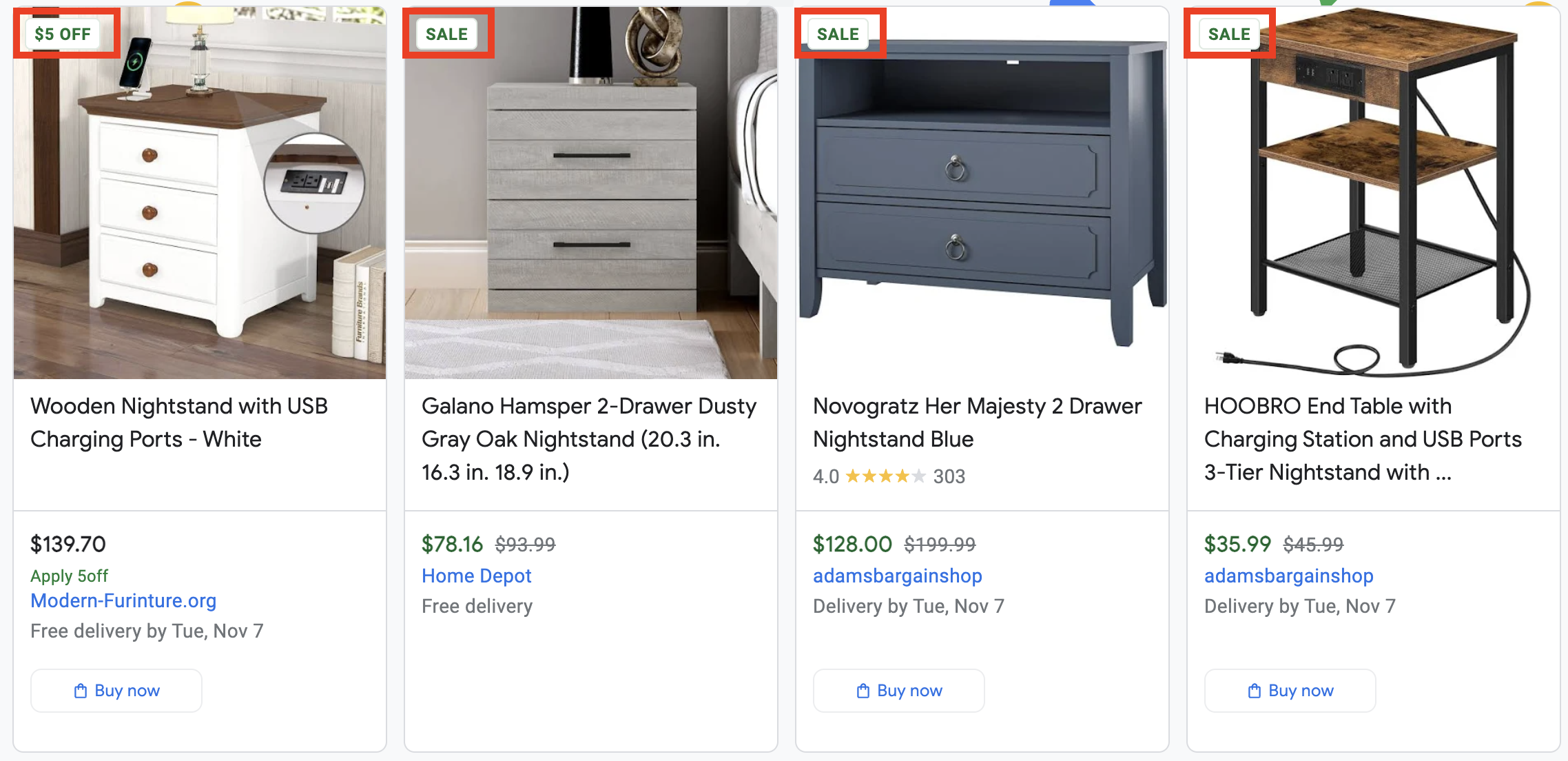Image resolution: width=1568 pixels, height=761 pixels.
Task: Open the white wooden nightstand product image
Action: click(200, 193)
